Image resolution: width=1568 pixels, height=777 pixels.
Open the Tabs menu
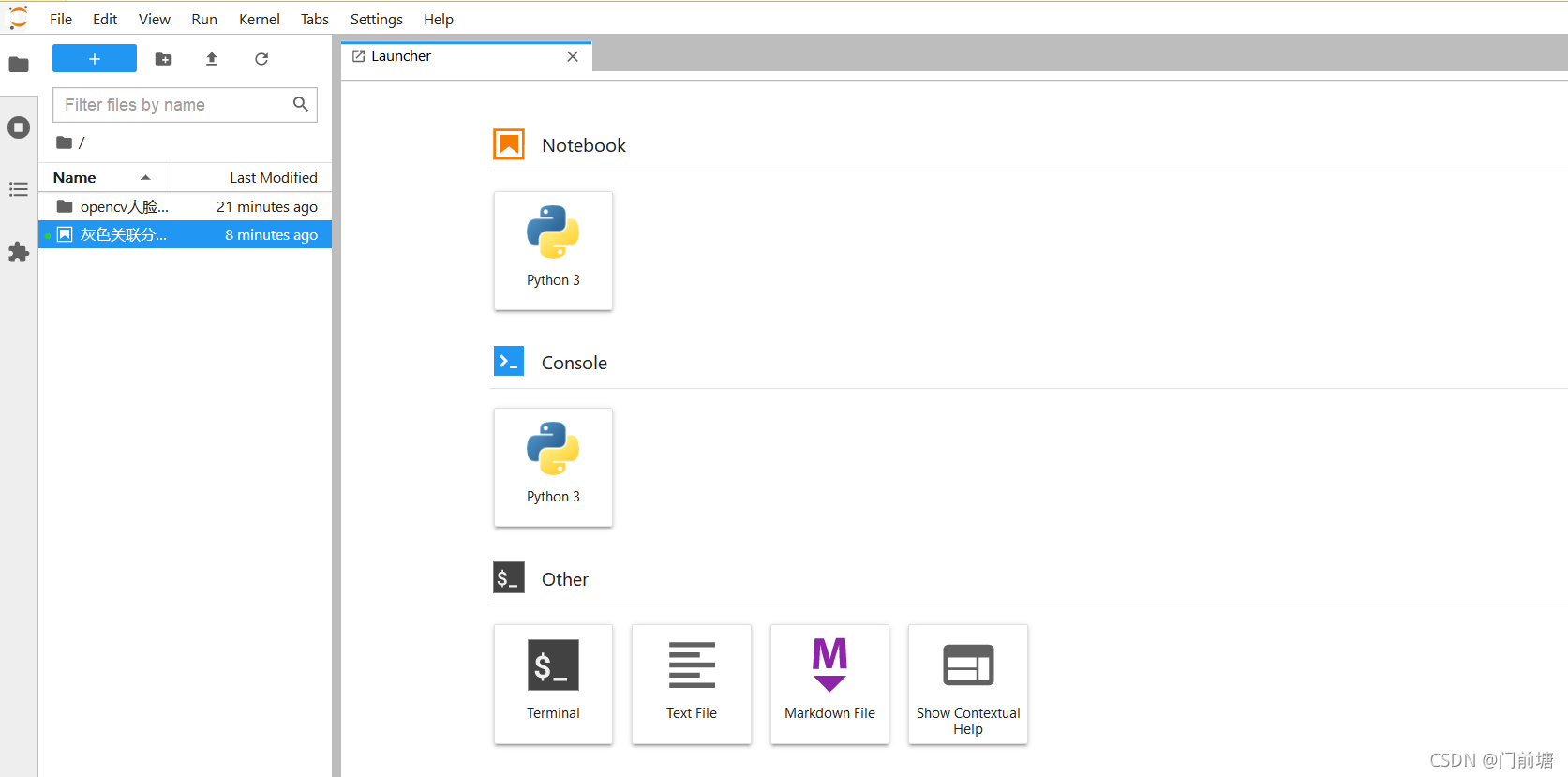click(x=315, y=19)
